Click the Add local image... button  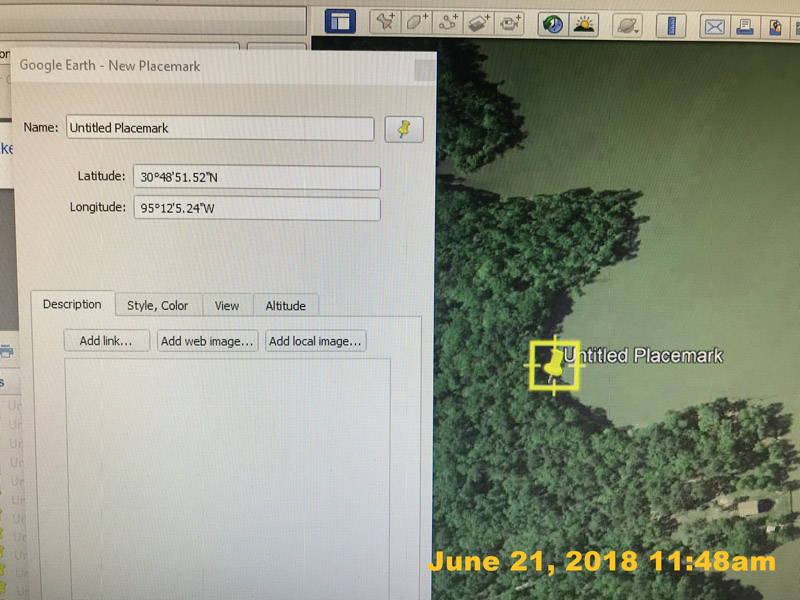(x=315, y=341)
